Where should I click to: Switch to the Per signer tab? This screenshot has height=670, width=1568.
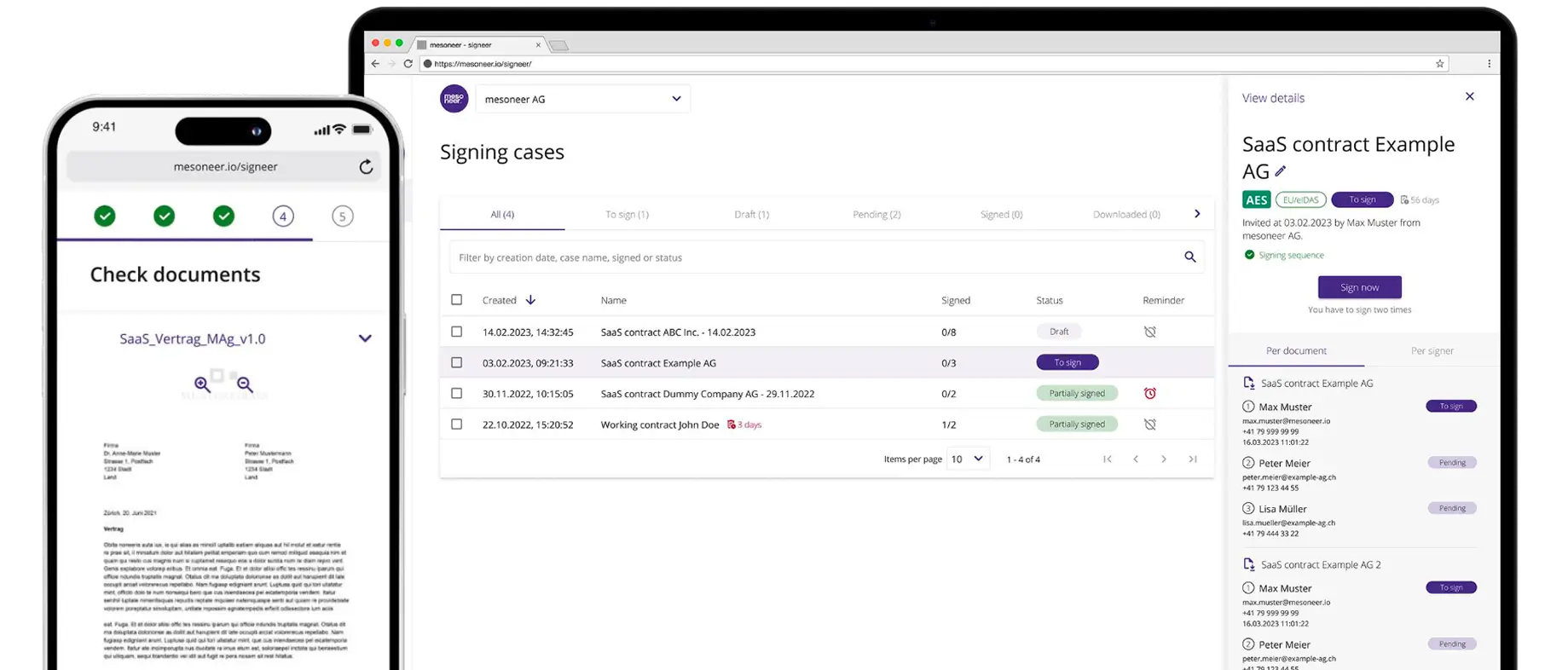coord(1432,350)
